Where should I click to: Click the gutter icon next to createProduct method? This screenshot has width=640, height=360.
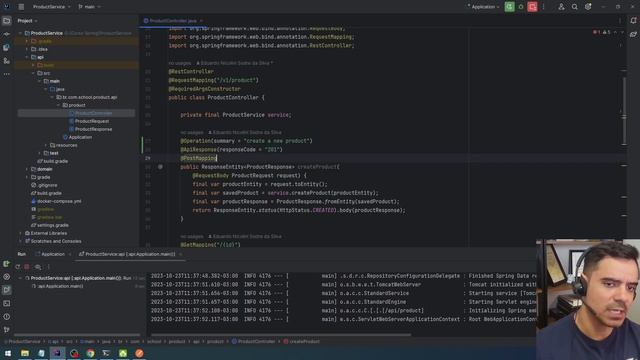[160, 167]
